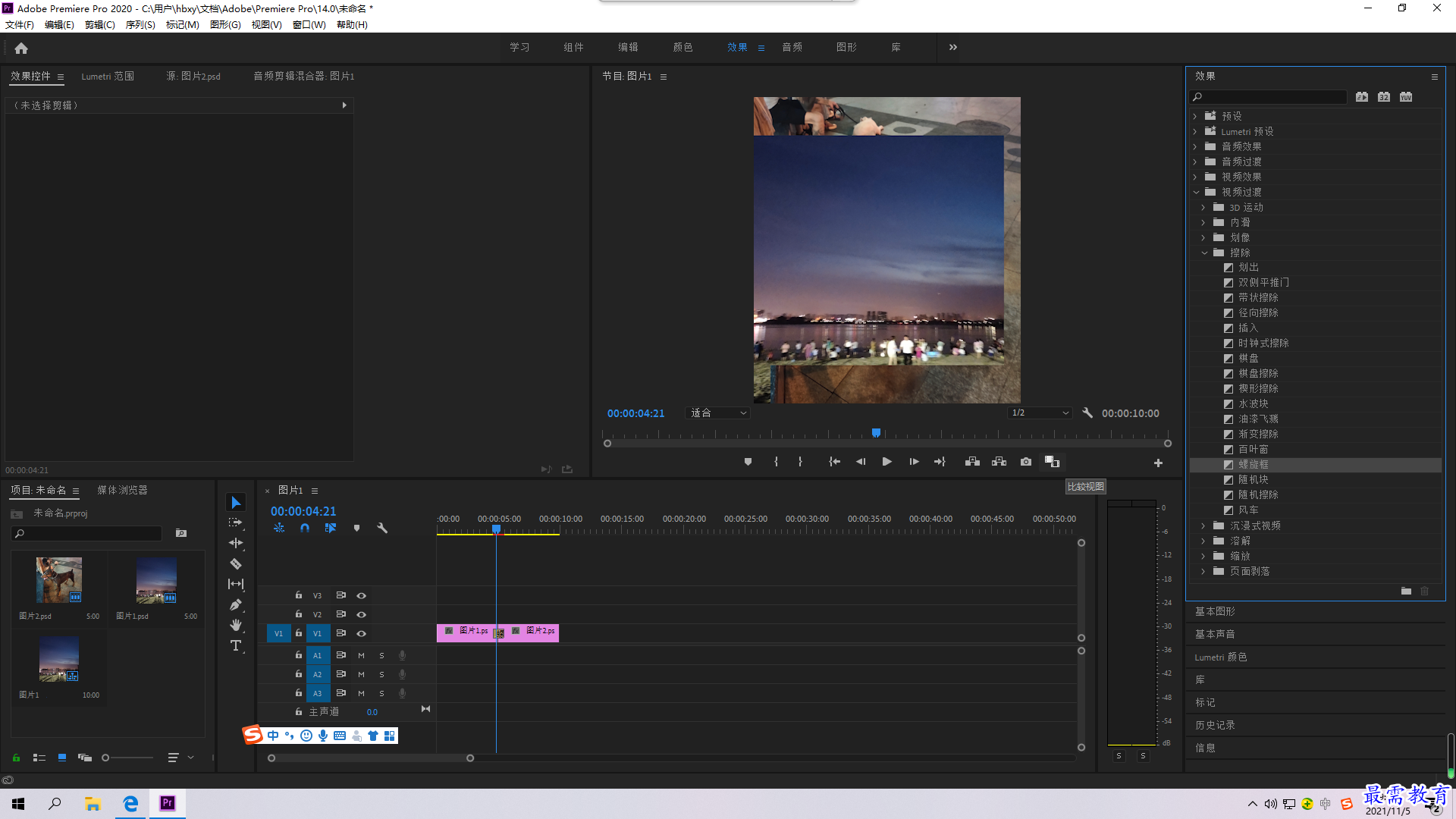Solo audio track A2
Viewport: 1456px width, 819px height.
(x=381, y=674)
